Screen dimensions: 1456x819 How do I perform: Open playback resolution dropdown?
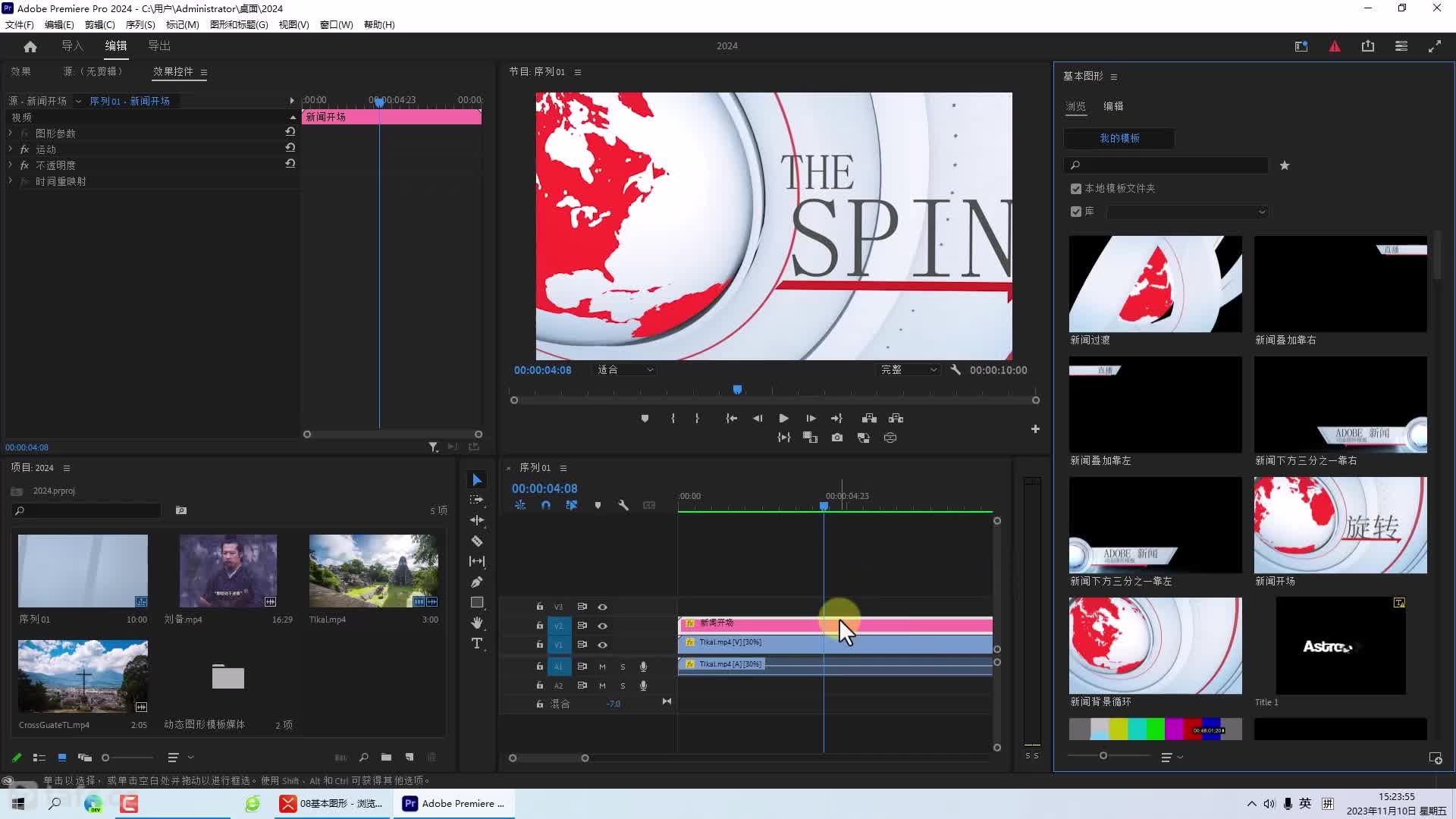coord(908,370)
